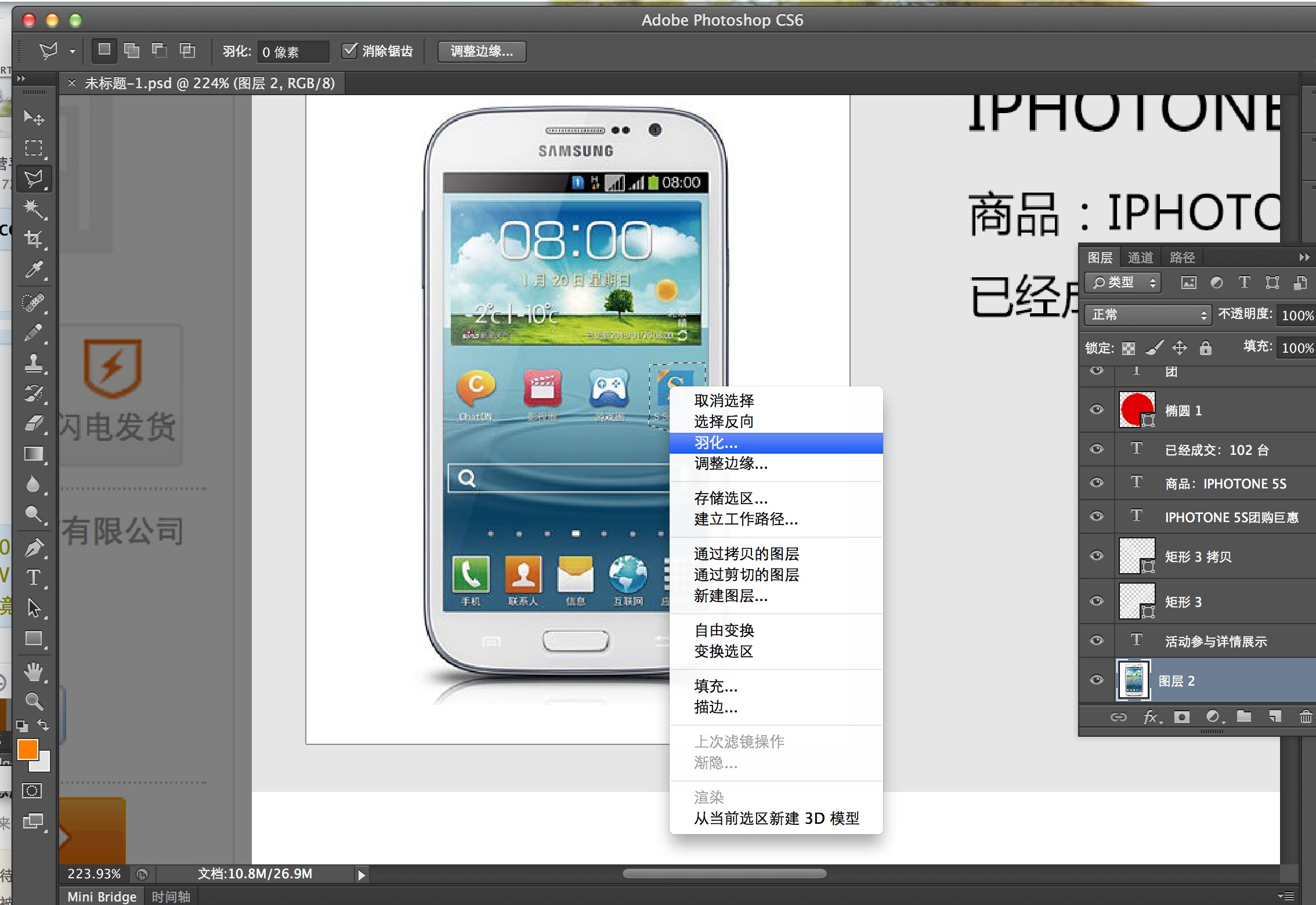Select the Horizontal Type tool

(x=34, y=577)
